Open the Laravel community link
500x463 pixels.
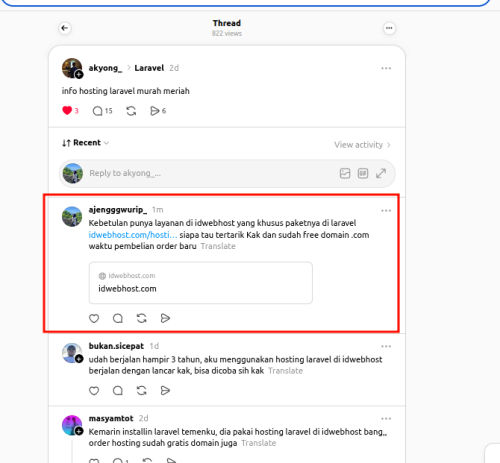[149, 68]
